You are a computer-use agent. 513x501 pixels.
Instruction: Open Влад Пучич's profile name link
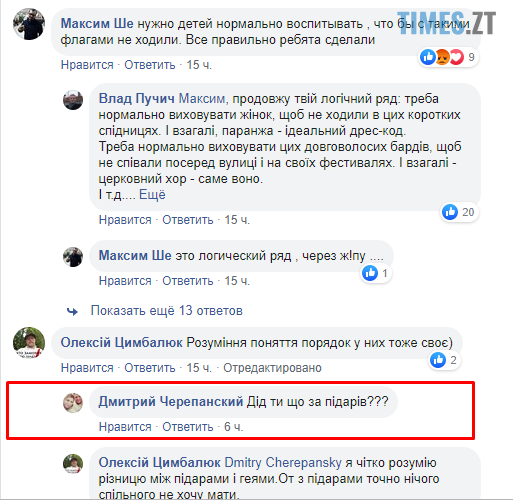pyautogui.click(x=137, y=99)
